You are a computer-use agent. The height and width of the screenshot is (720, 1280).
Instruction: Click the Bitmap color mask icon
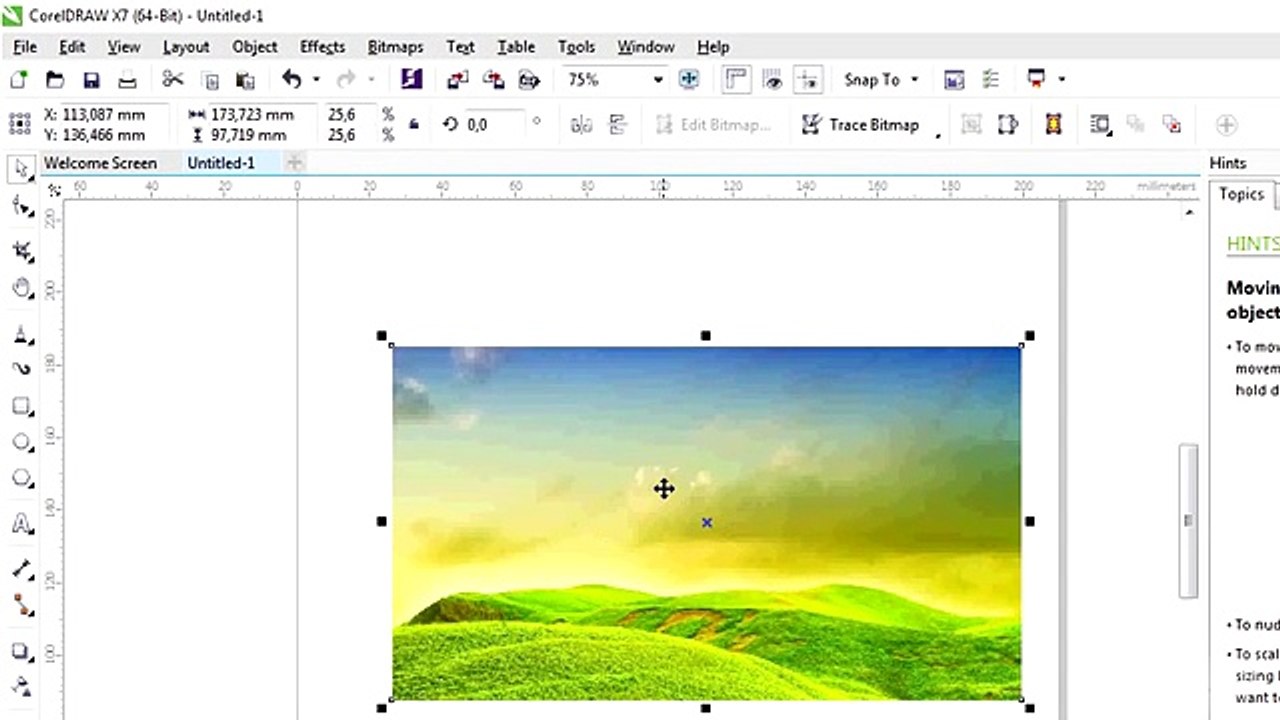pyautogui.click(x=1052, y=124)
